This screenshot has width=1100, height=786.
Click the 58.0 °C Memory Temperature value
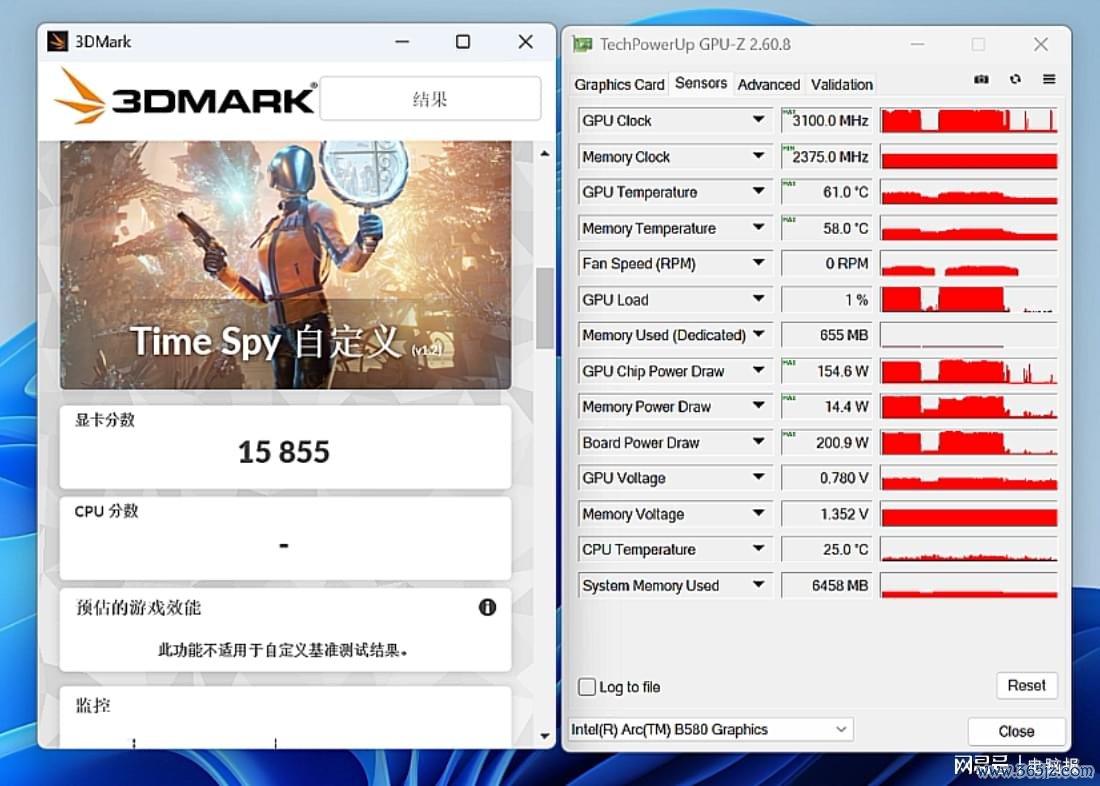[x=845, y=228]
